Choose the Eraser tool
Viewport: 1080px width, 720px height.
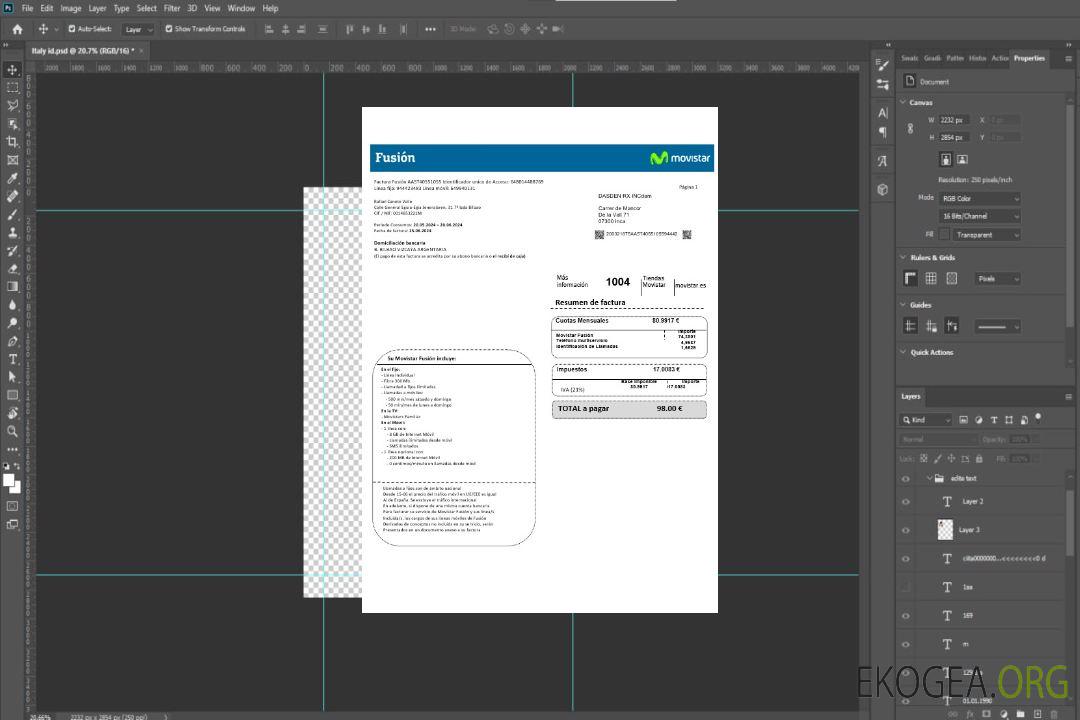[13, 268]
